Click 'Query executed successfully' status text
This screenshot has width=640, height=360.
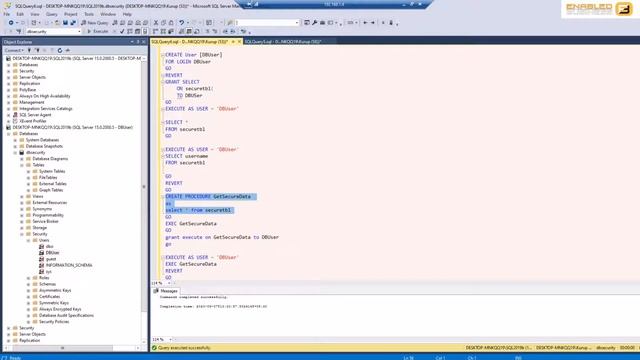point(184,348)
